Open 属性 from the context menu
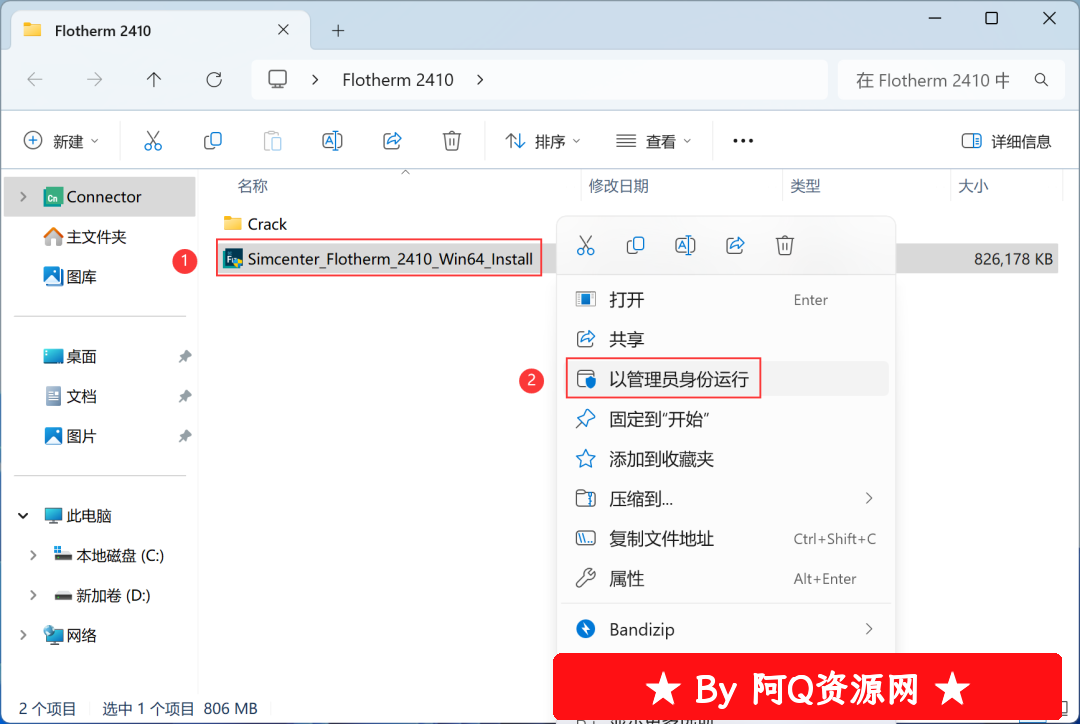This screenshot has width=1080, height=724. pos(726,579)
